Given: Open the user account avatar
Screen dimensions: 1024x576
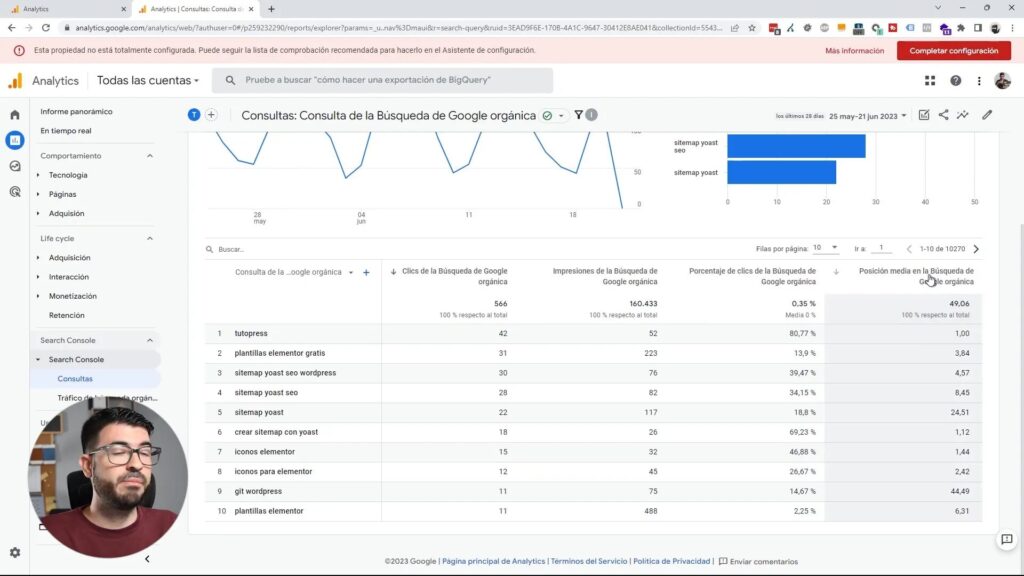Looking at the screenshot, I should click(x=1002, y=80).
